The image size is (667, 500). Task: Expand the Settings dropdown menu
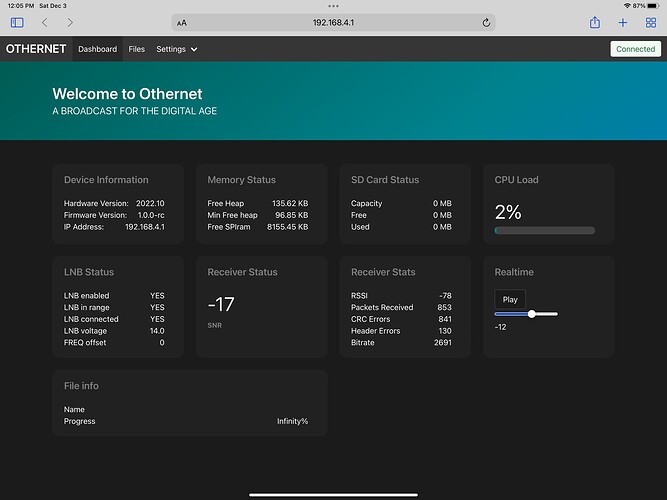tap(177, 49)
